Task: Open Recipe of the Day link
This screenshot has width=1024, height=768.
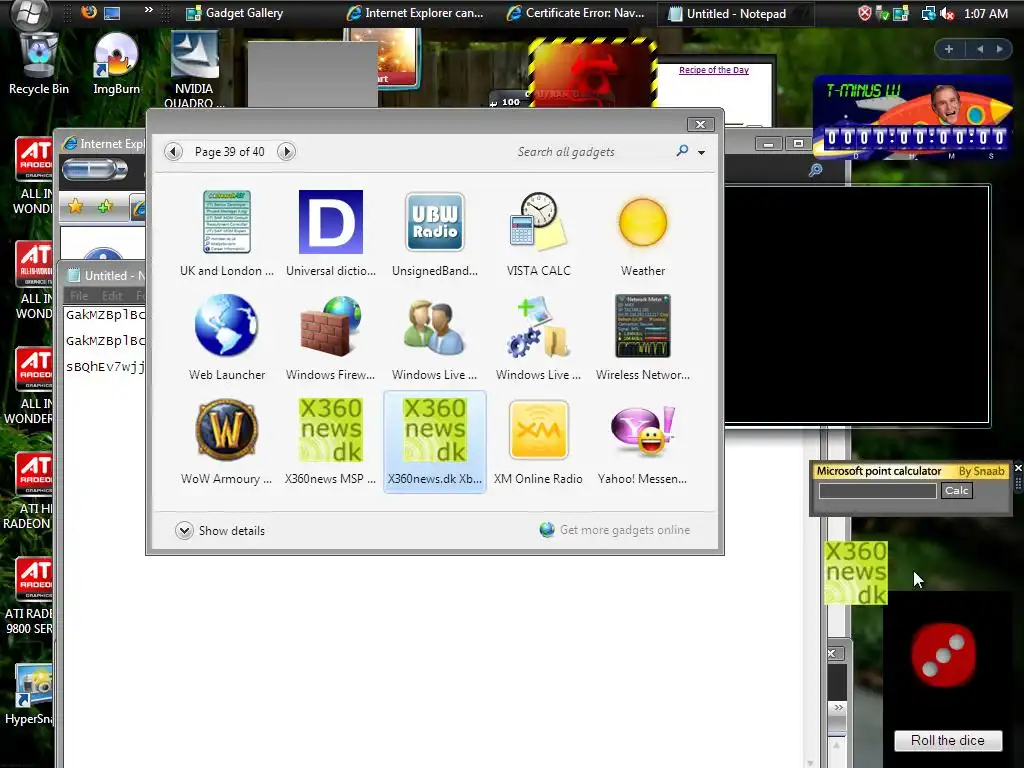Action: tap(714, 70)
